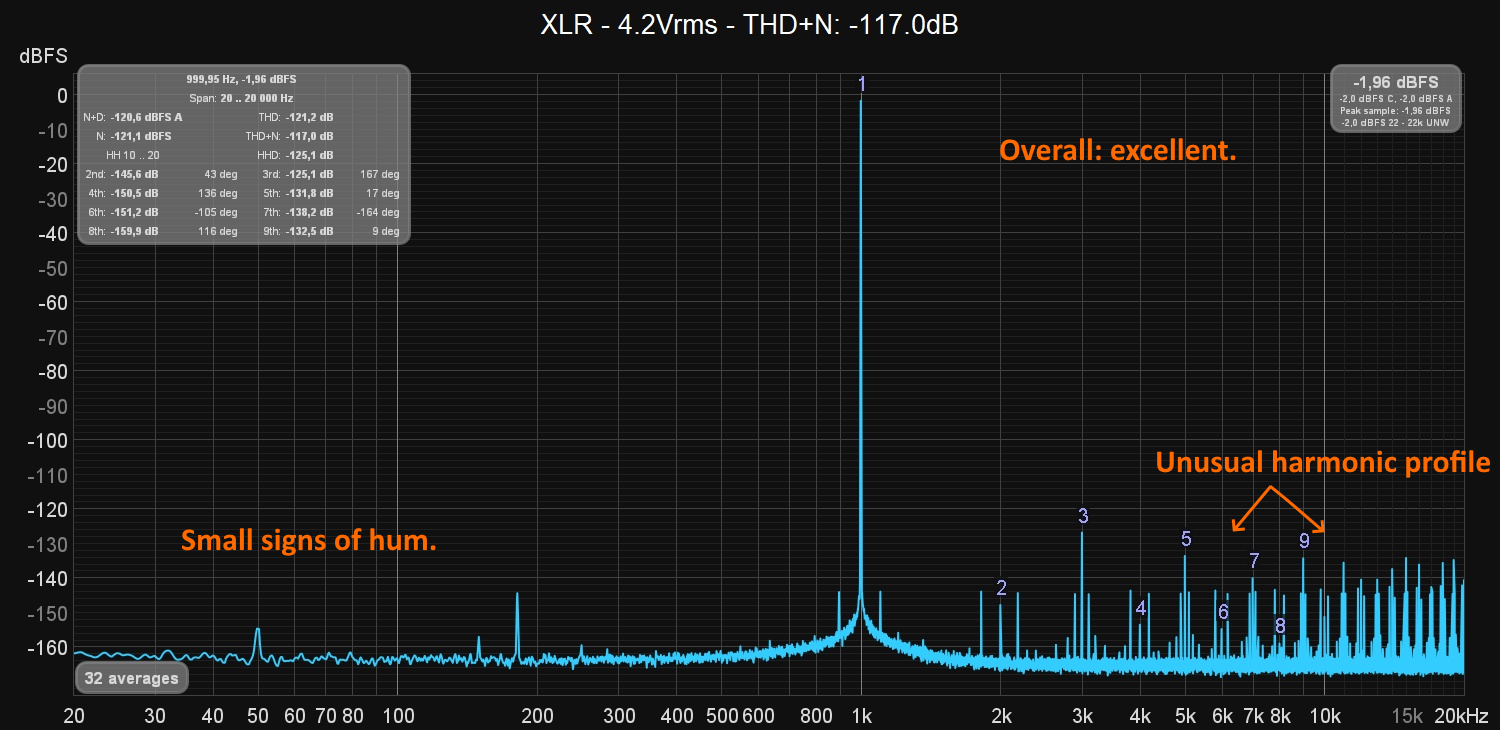Click the 6th harmonic phase "-105 deg"
The width and height of the screenshot is (1500, 730).
coord(216,212)
